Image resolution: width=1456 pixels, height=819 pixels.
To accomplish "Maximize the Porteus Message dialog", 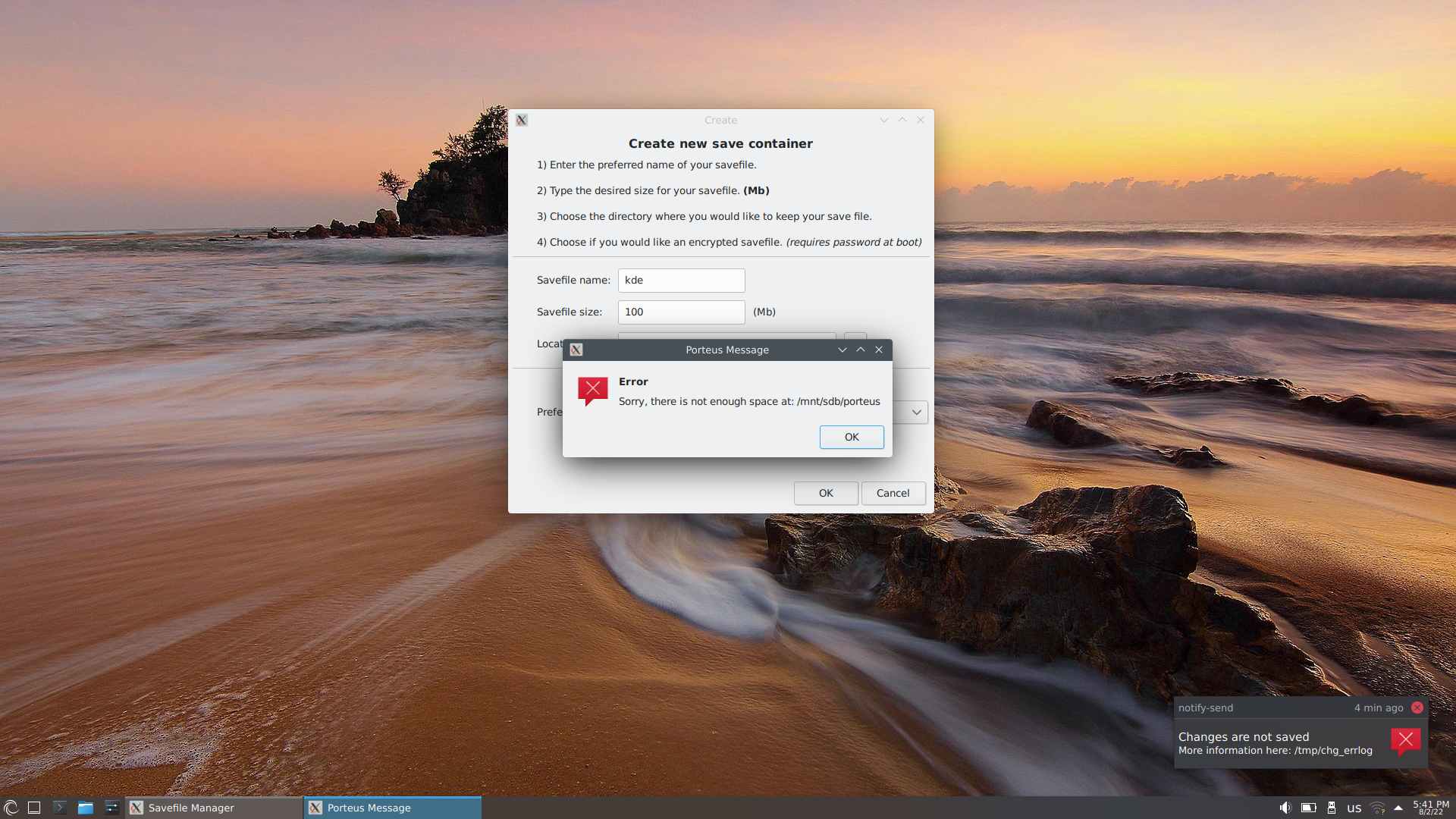I will tap(861, 350).
